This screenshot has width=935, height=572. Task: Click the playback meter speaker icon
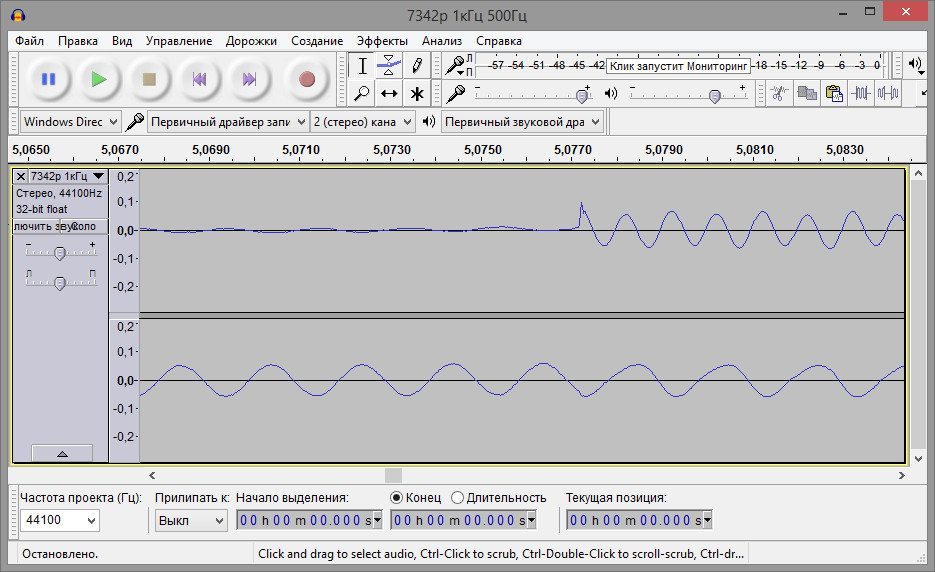coord(915,64)
